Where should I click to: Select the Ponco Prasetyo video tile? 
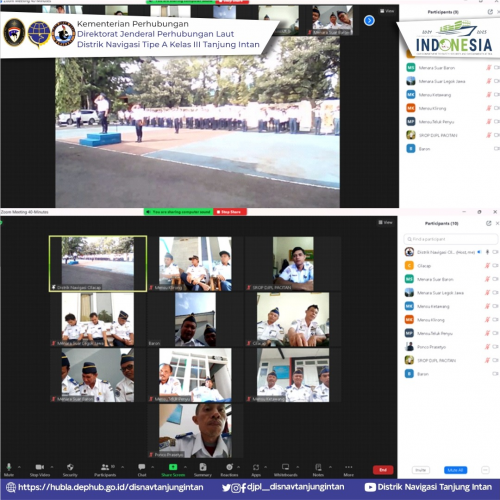pyautogui.click(x=195, y=431)
